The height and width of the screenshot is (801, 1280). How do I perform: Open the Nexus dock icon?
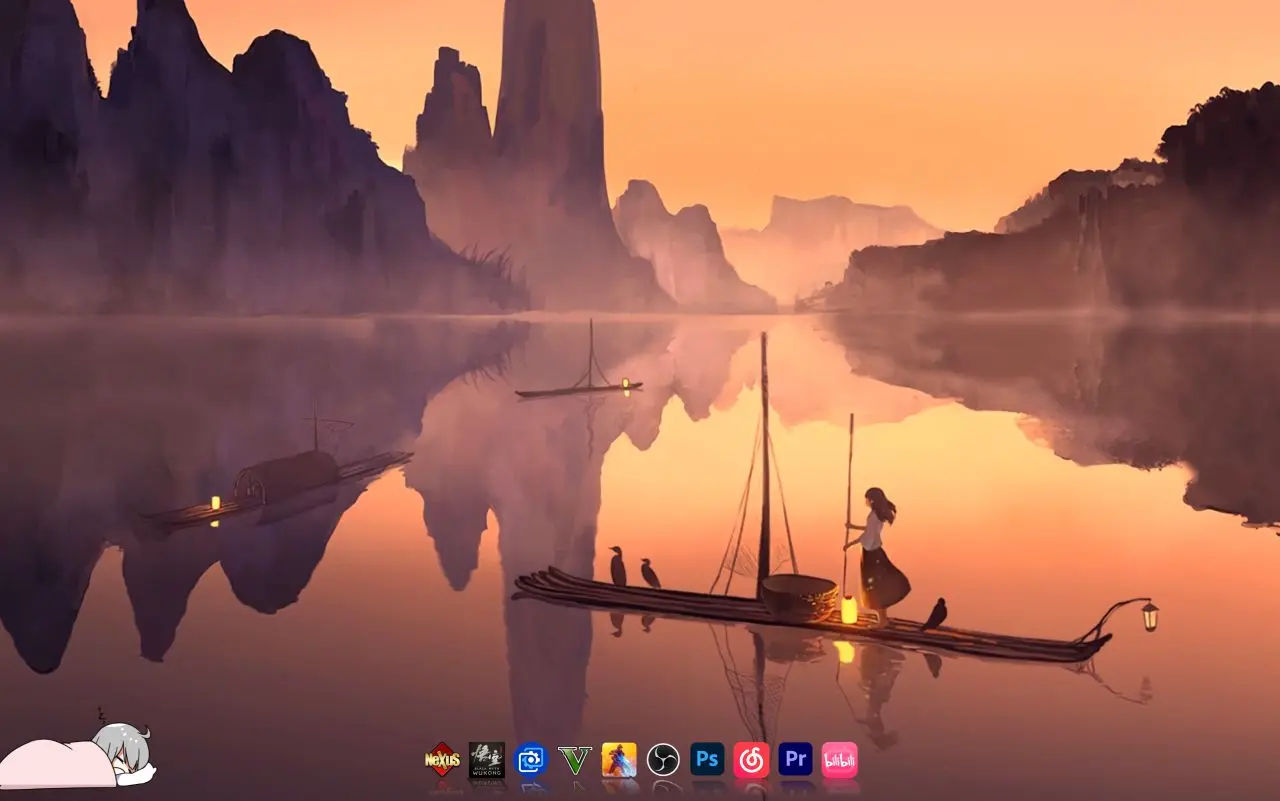pyautogui.click(x=442, y=760)
